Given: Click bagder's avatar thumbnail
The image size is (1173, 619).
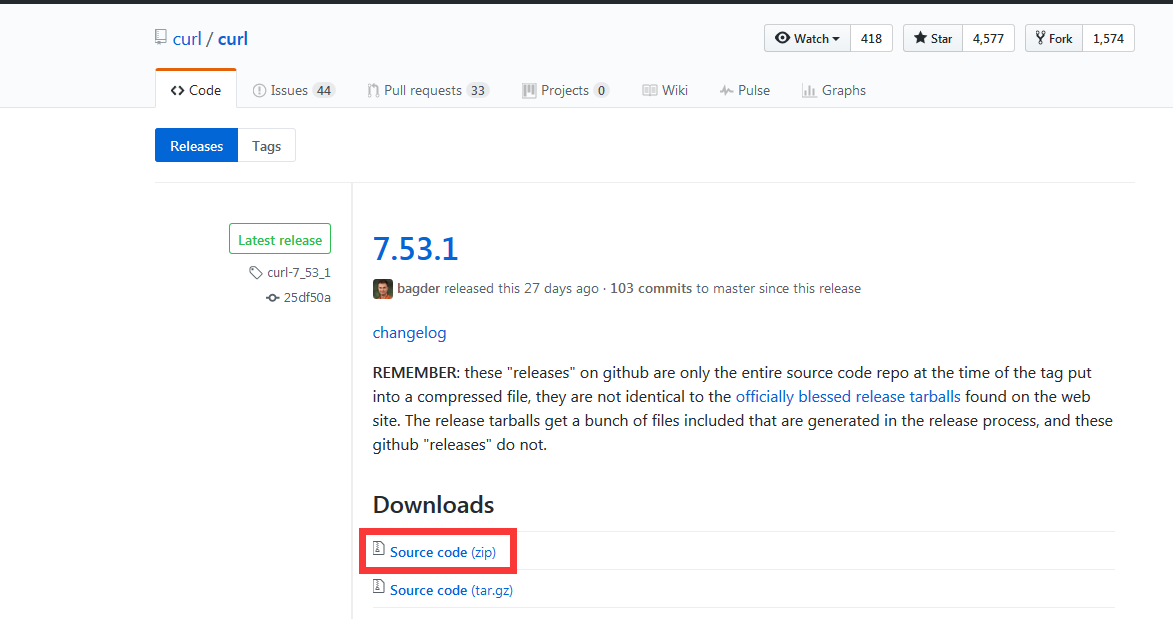Looking at the screenshot, I should (x=383, y=289).
